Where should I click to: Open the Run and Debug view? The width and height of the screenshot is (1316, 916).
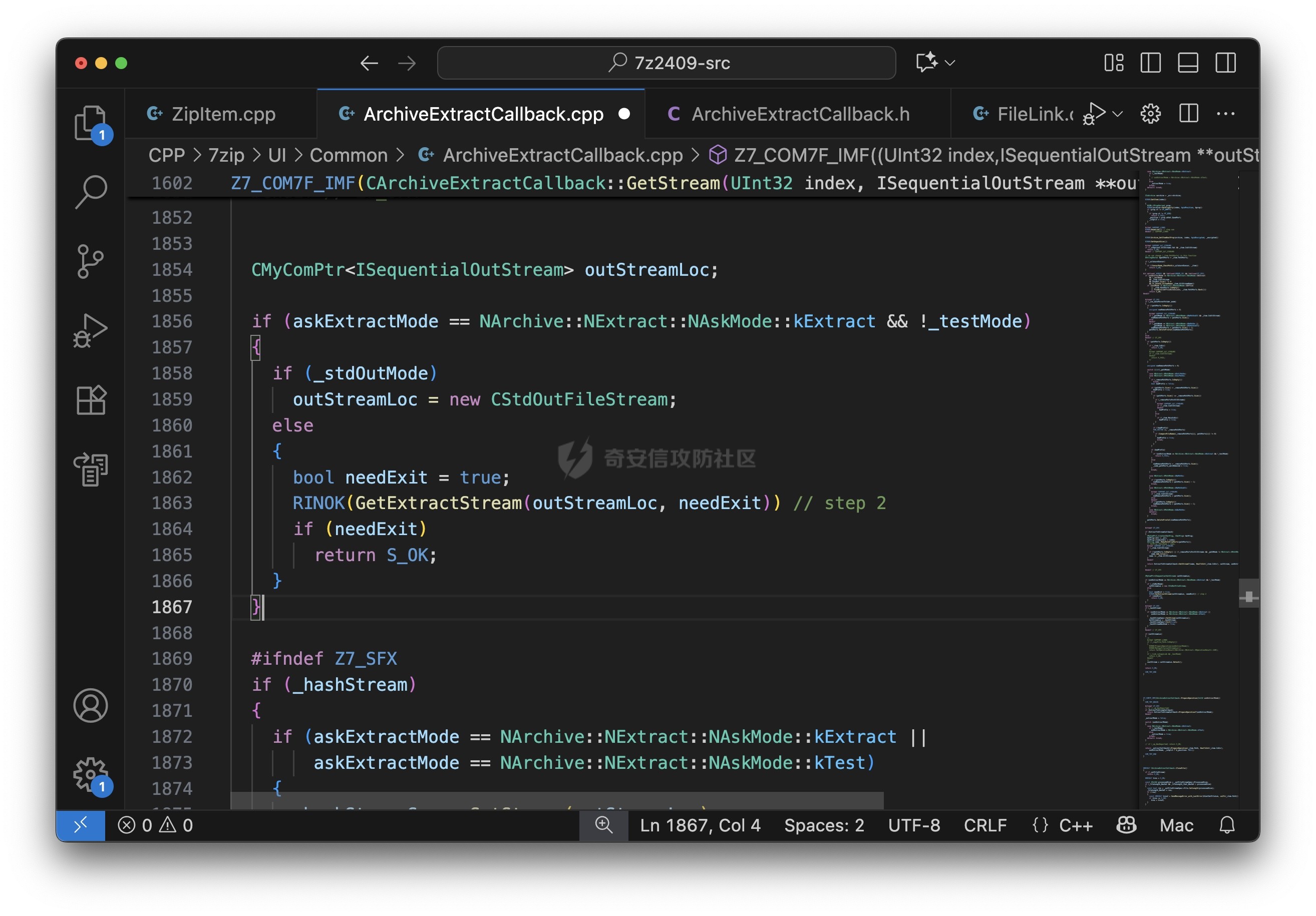[91, 330]
